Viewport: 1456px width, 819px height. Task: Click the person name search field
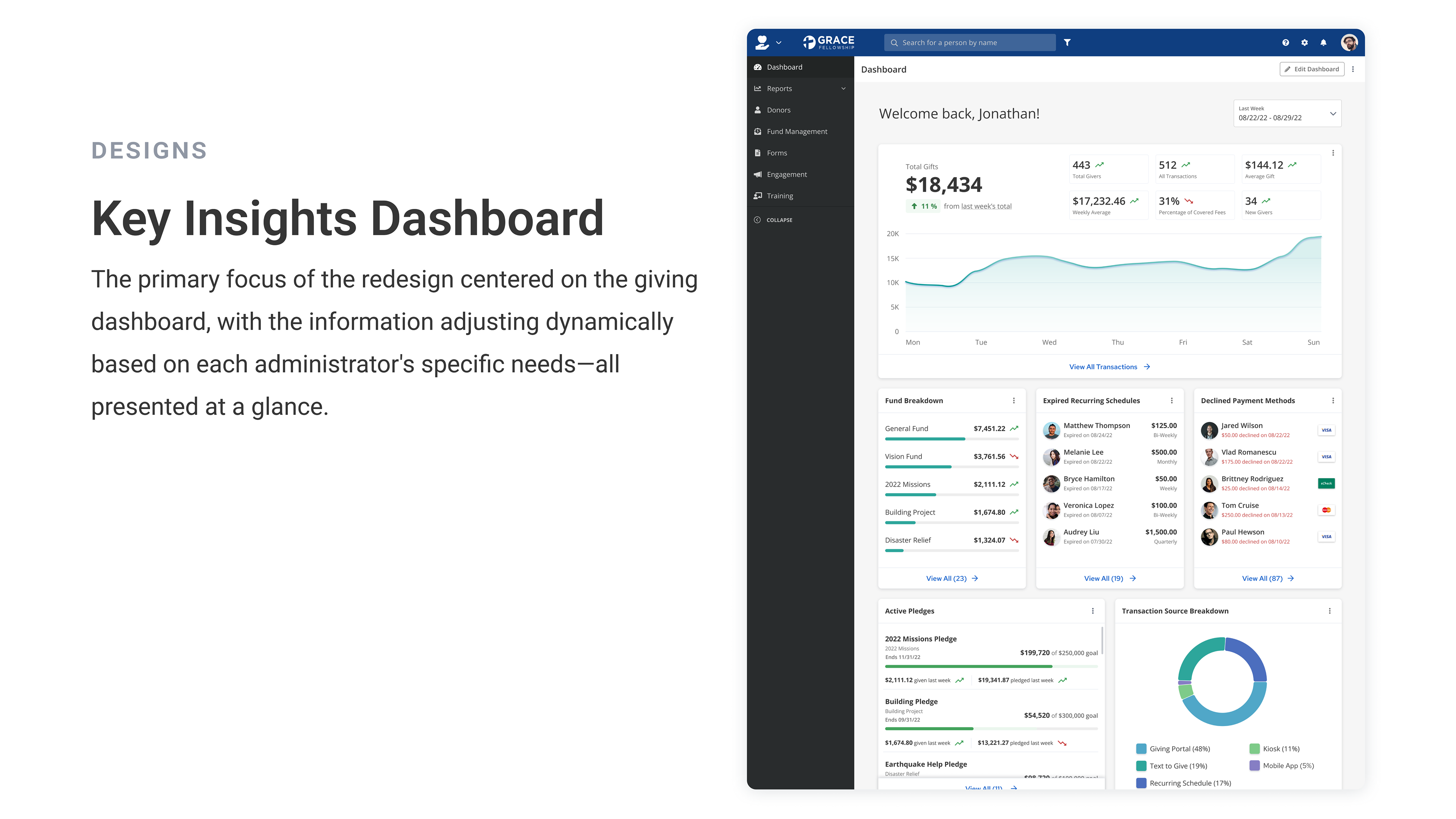tap(970, 42)
